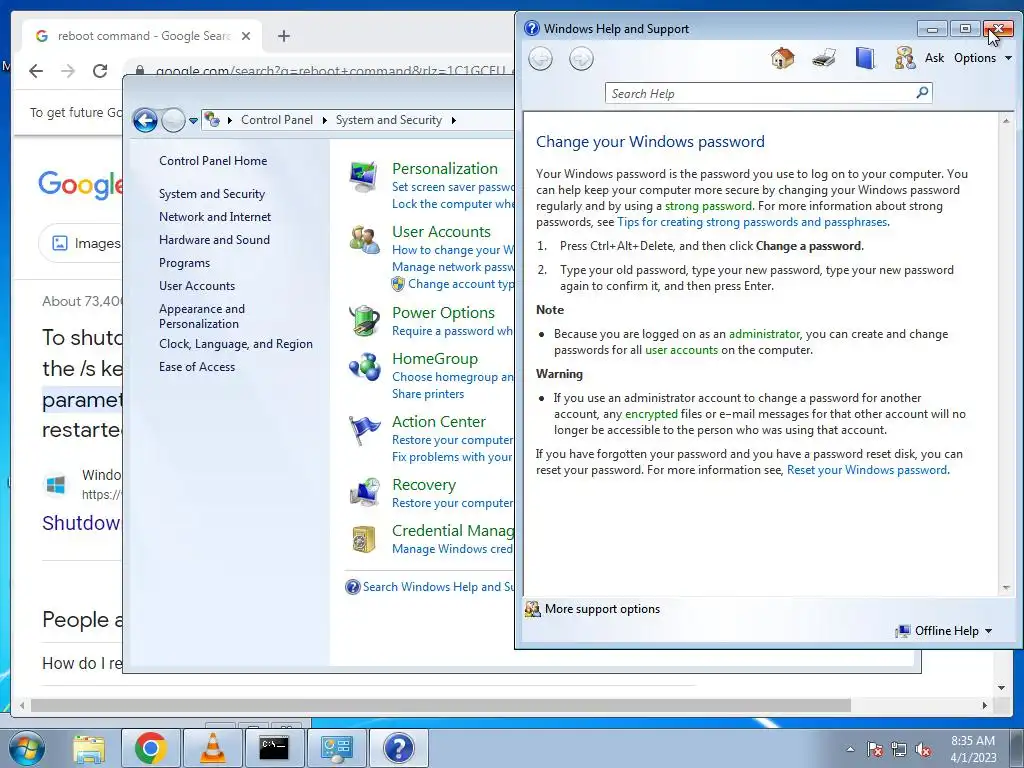Click 'System and Security' breadcrumb segment
The image size is (1024, 768).
389,120
